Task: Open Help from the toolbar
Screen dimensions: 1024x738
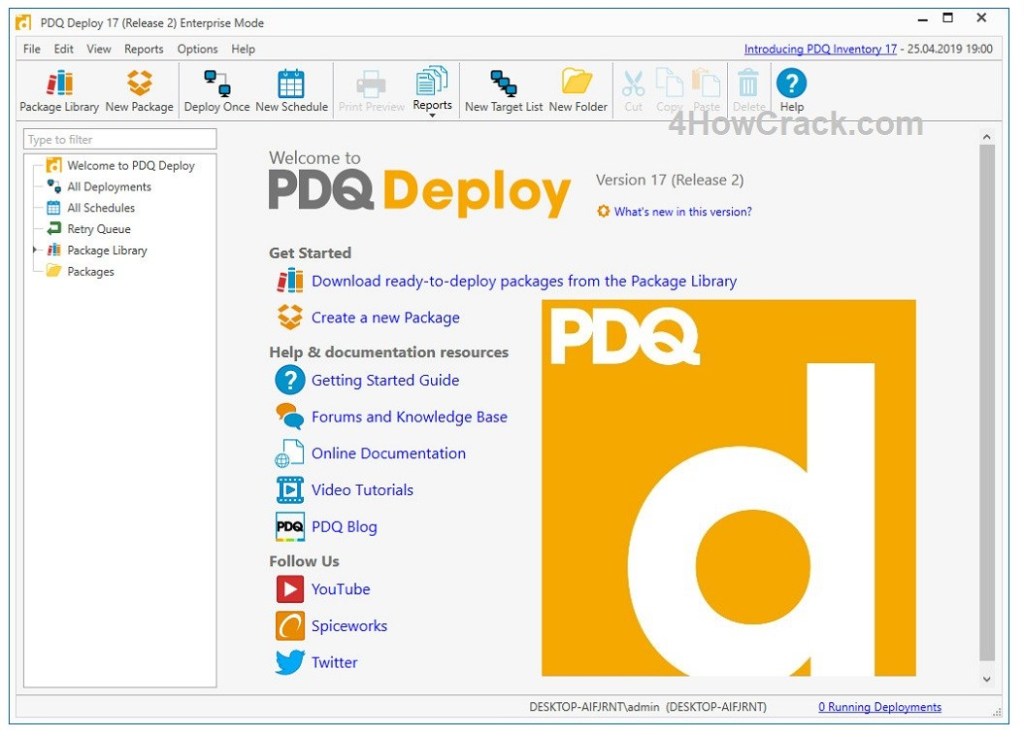Action: coord(792,91)
